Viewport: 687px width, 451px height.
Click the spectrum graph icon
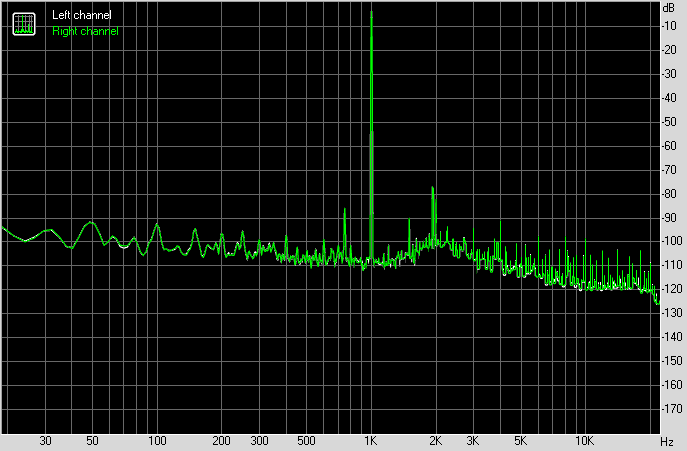coord(24,24)
